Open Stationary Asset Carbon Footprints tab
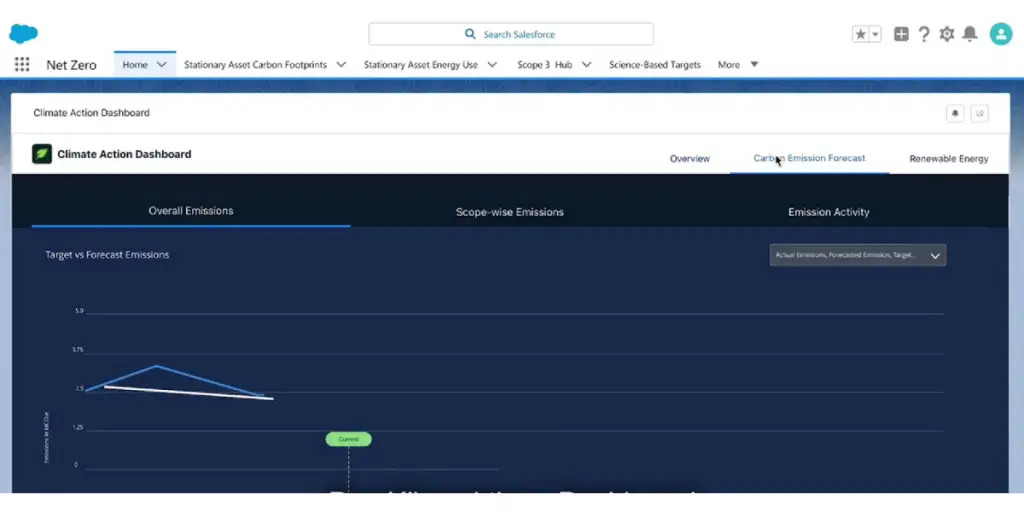The image size is (1024, 512). coord(255,65)
